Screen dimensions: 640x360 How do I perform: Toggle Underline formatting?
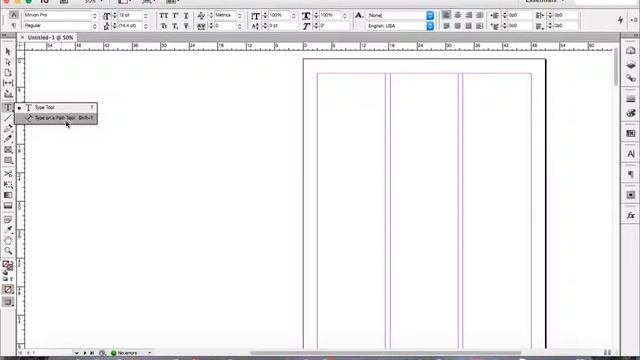(186, 16)
